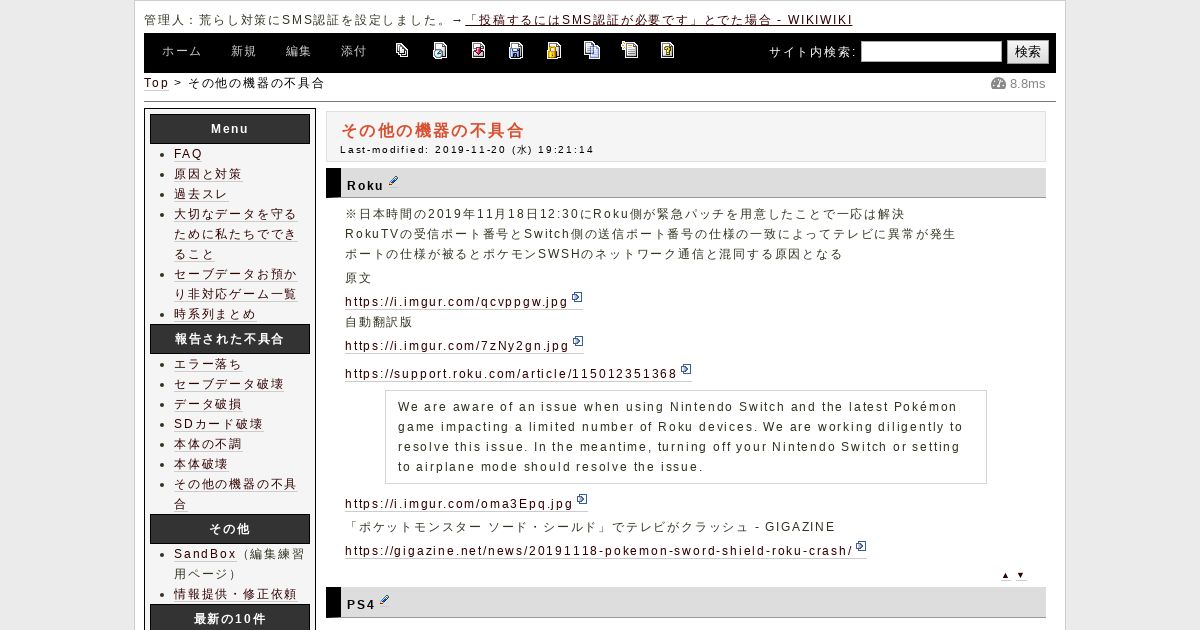Screen dimensions: 1200x630
Task: Click the question mark help icon
Action: [x=668, y=50]
